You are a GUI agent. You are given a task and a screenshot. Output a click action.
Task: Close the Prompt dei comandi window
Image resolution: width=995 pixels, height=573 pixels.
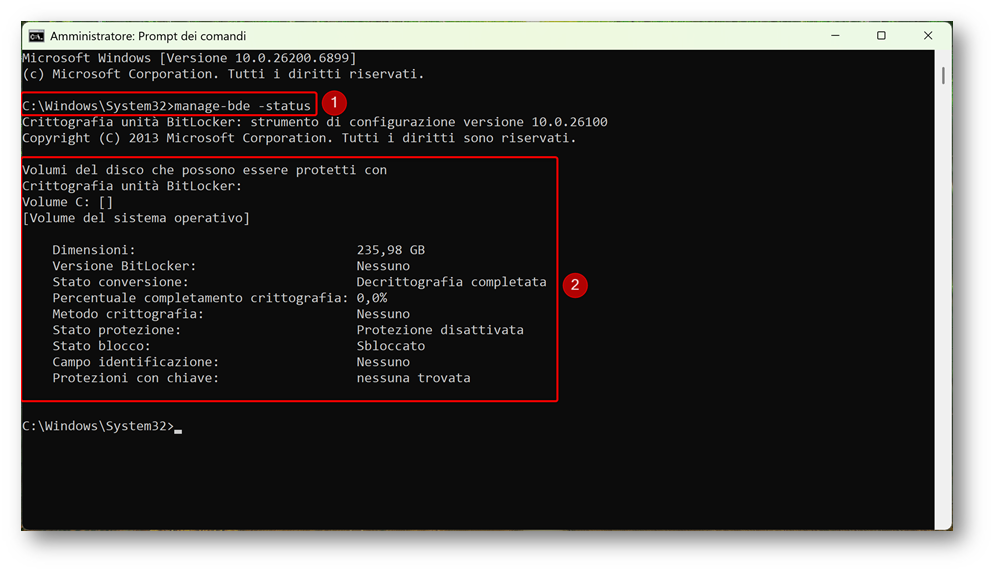coord(928,36)
